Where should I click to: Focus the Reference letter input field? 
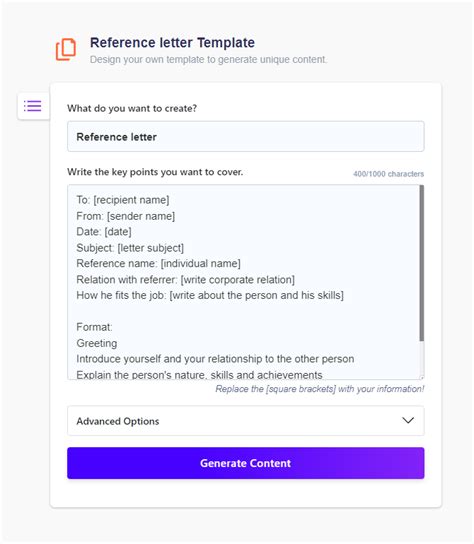point(246,136)
